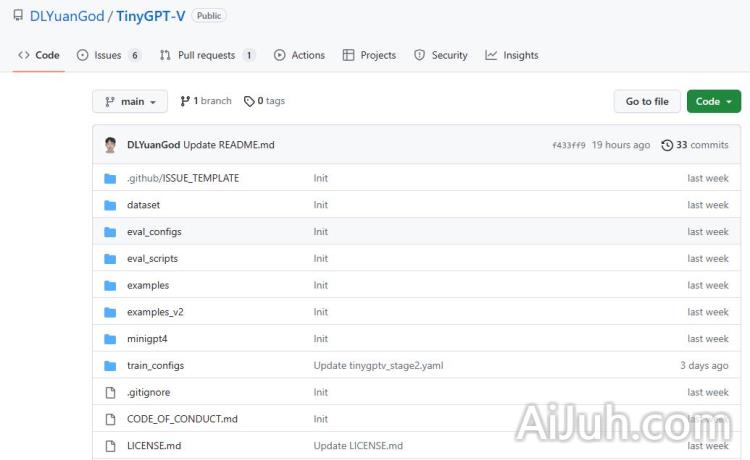This screenshot has height=460, width=750.
Task: Open commit hash f433ff9
Action: pos(568,145)
